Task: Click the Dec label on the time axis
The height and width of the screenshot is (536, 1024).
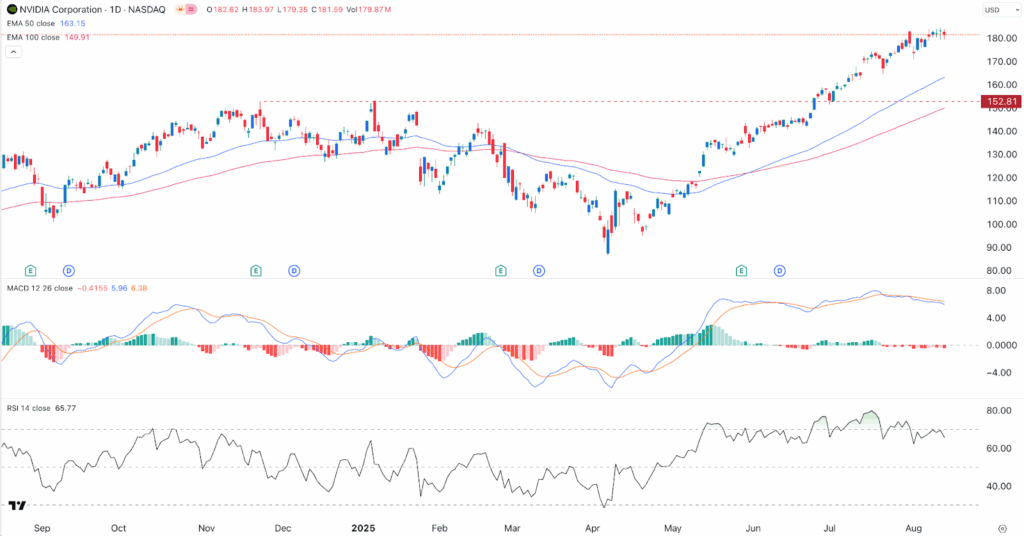Action: (283, 528)
